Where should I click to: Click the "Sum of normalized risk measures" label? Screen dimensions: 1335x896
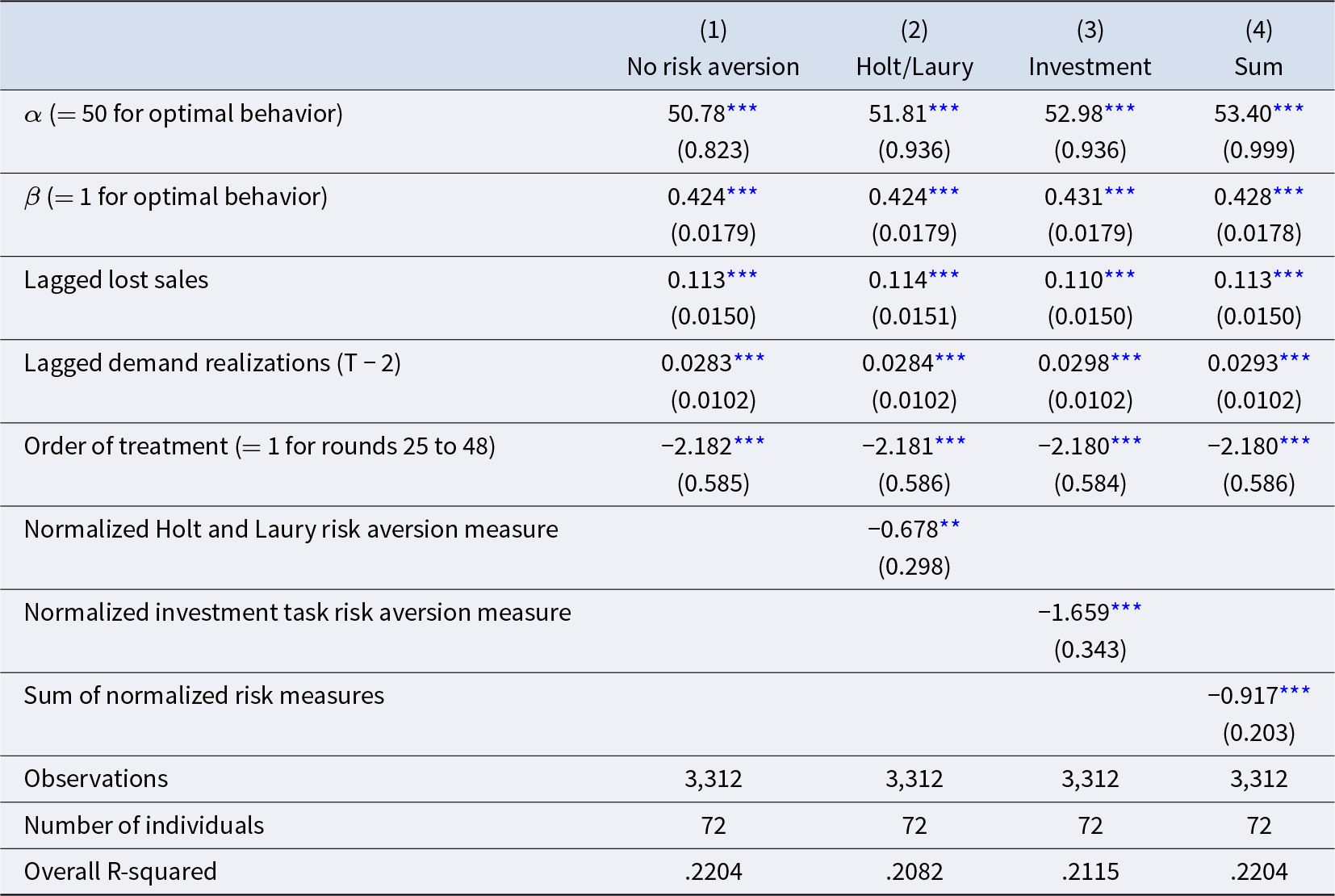[x=204, y=696]
